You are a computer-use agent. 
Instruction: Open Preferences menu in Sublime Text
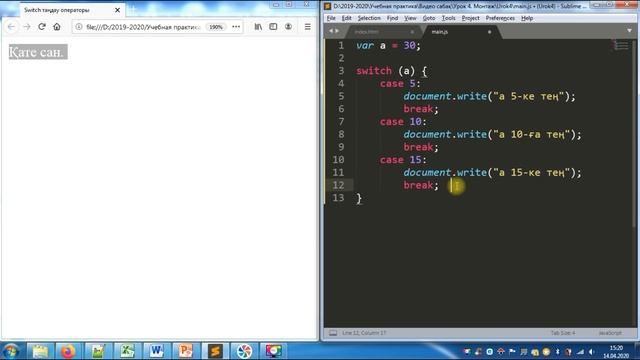[500, 18]
